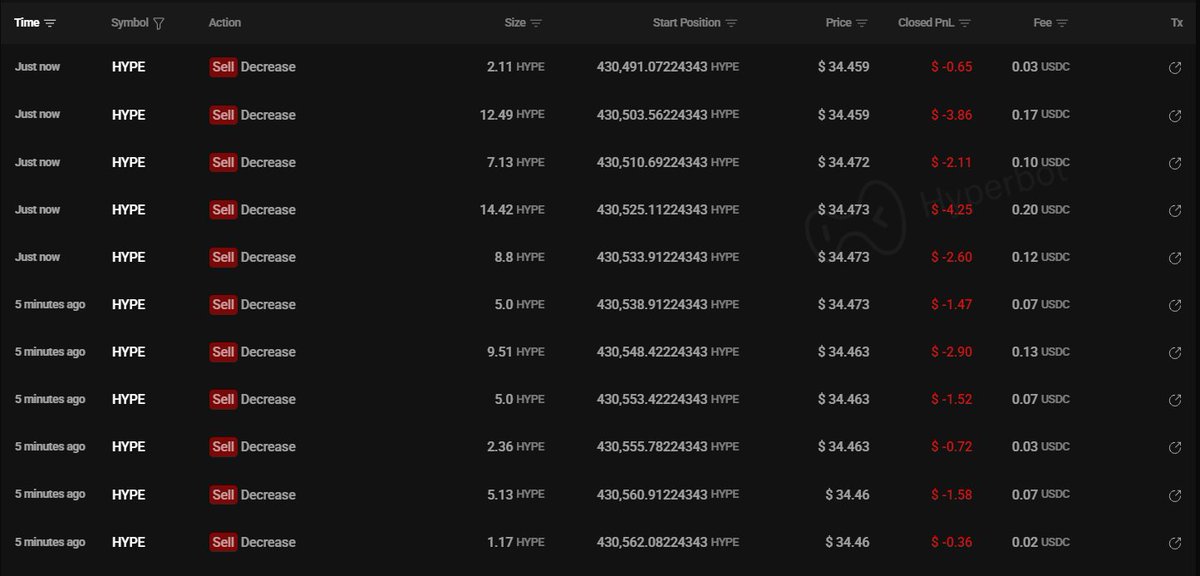This screenshot has height=576, width=1200.
Task: Click the Action column header
Action: pos(225,23)
